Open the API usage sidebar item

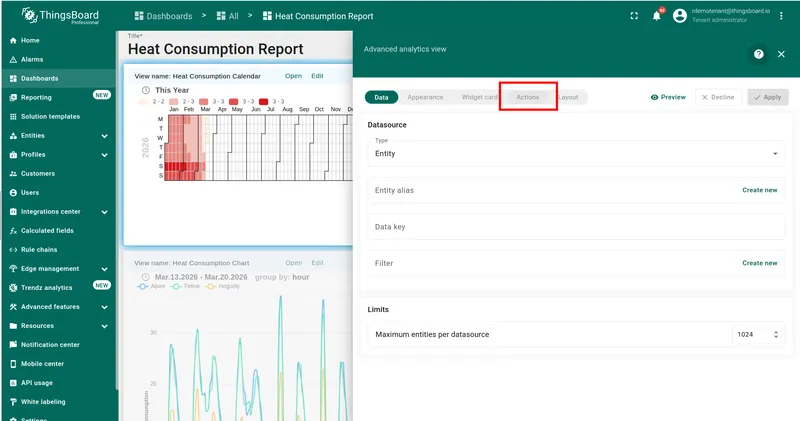(58, 383)
